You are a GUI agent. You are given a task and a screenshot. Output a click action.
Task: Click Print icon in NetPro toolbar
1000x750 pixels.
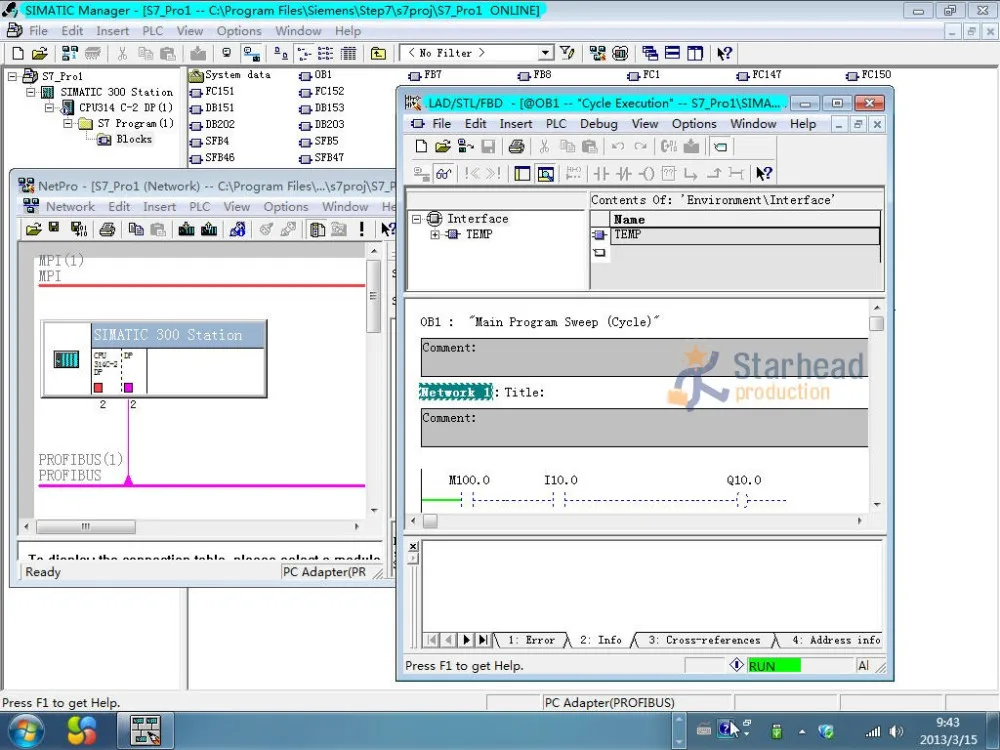pyautogui.click(x=107, y=229)
